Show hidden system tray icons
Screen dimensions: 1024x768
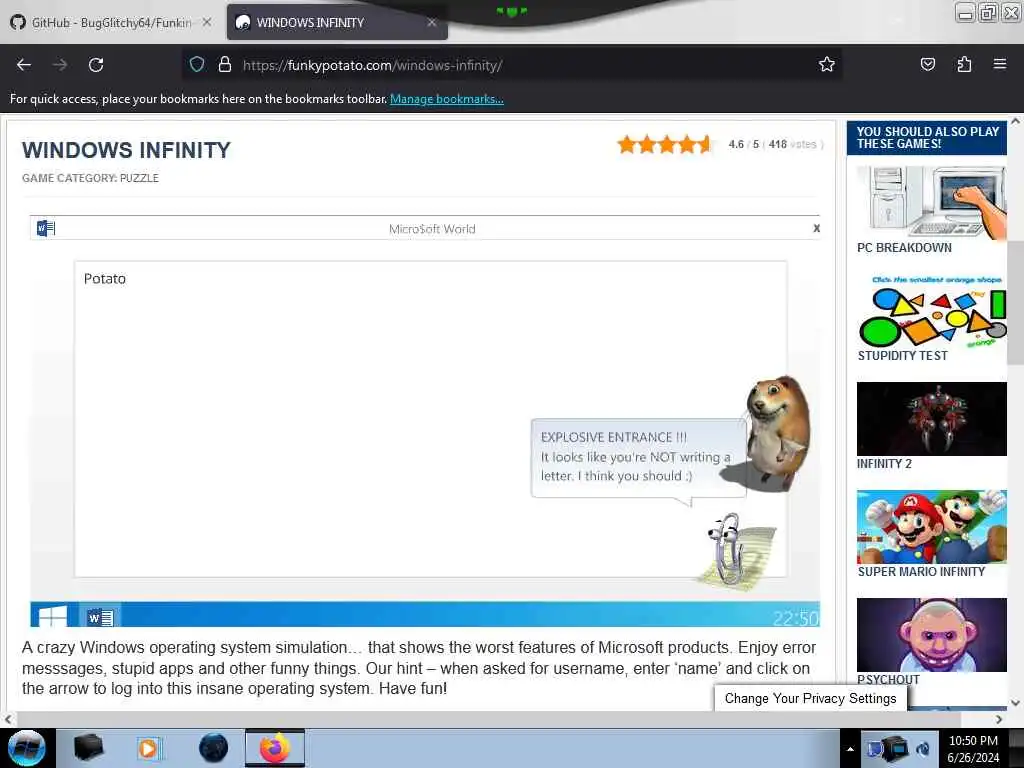850,749
